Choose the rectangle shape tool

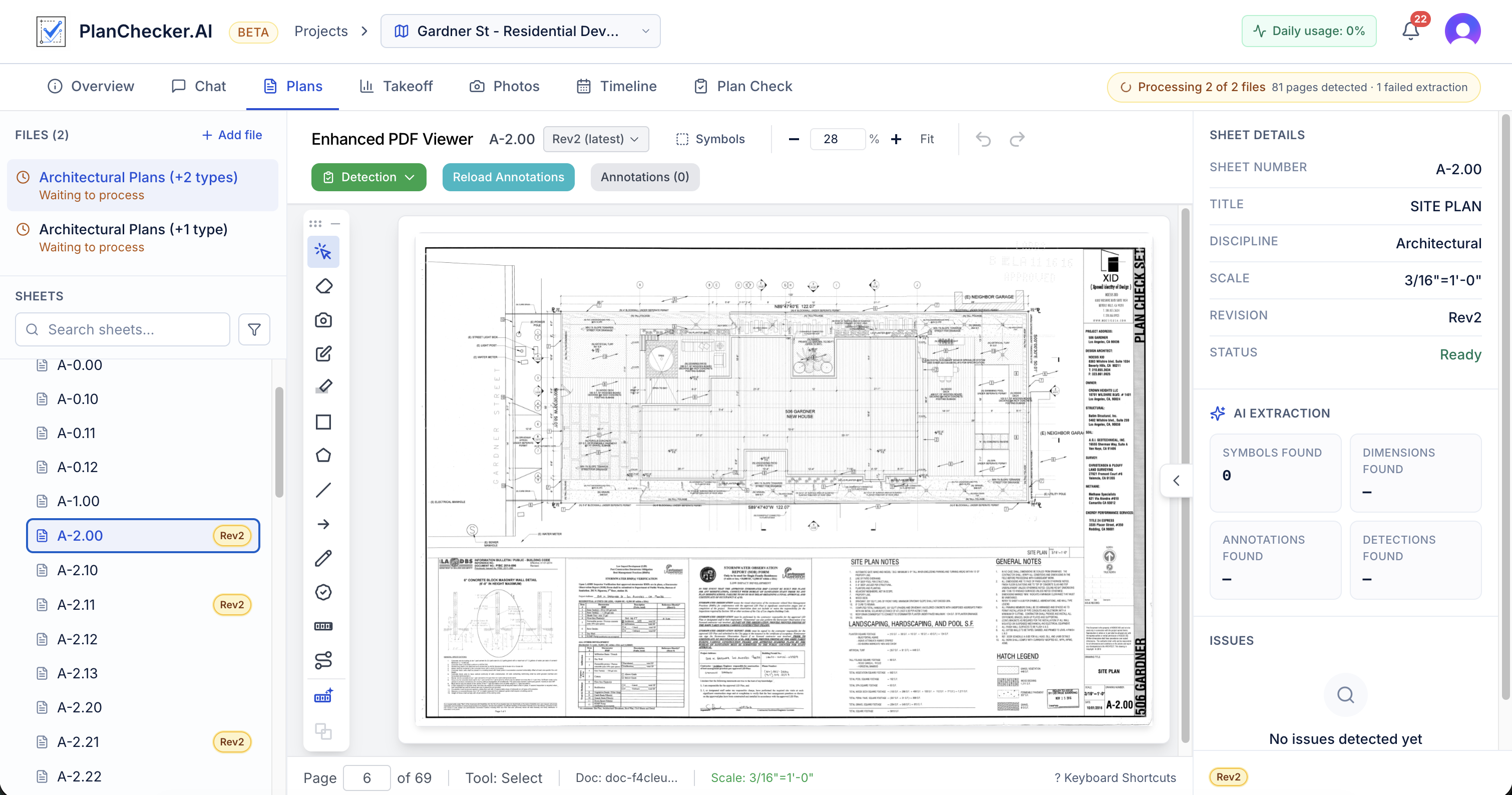point(323,422)
